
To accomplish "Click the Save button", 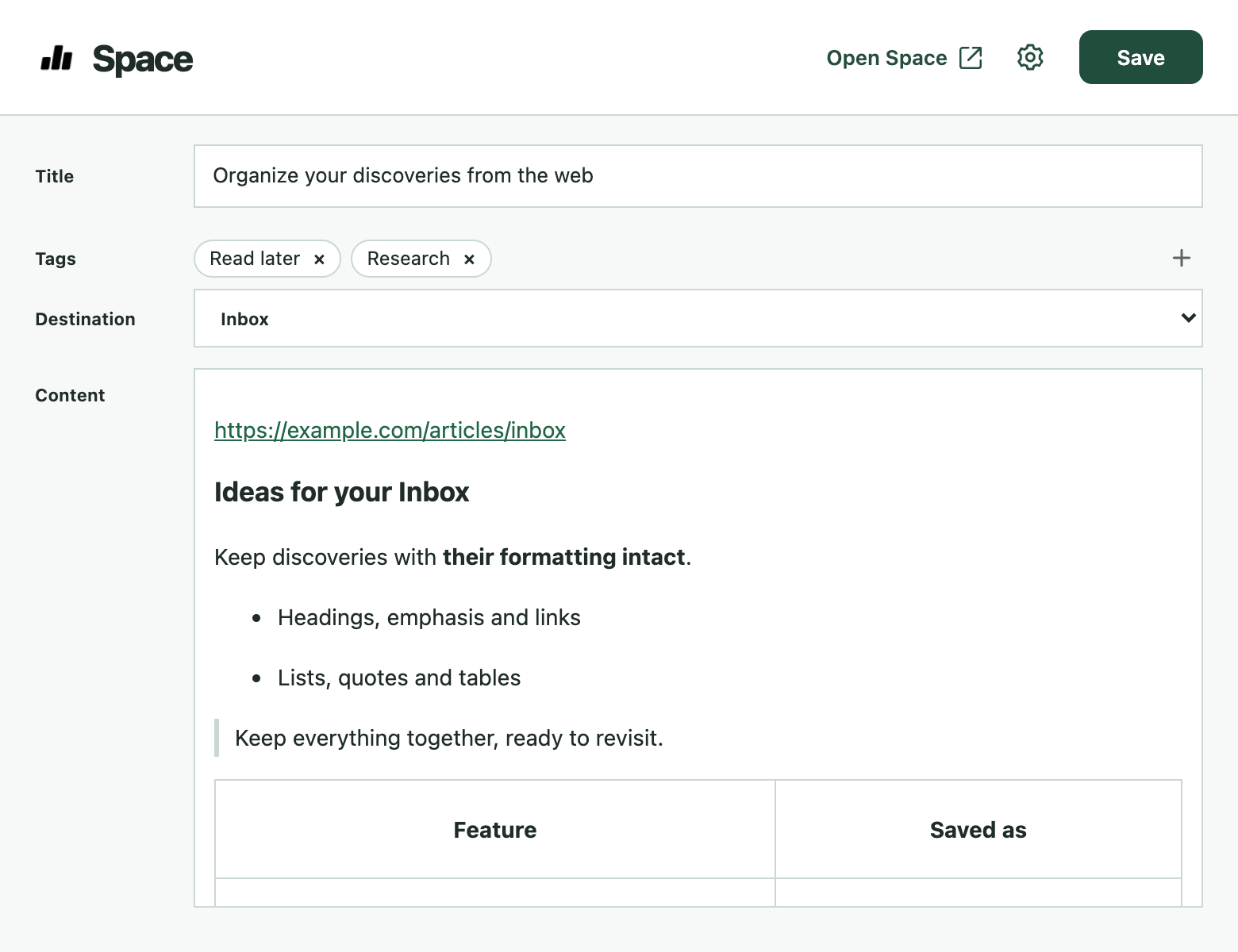I will [x=1140, y=57].
